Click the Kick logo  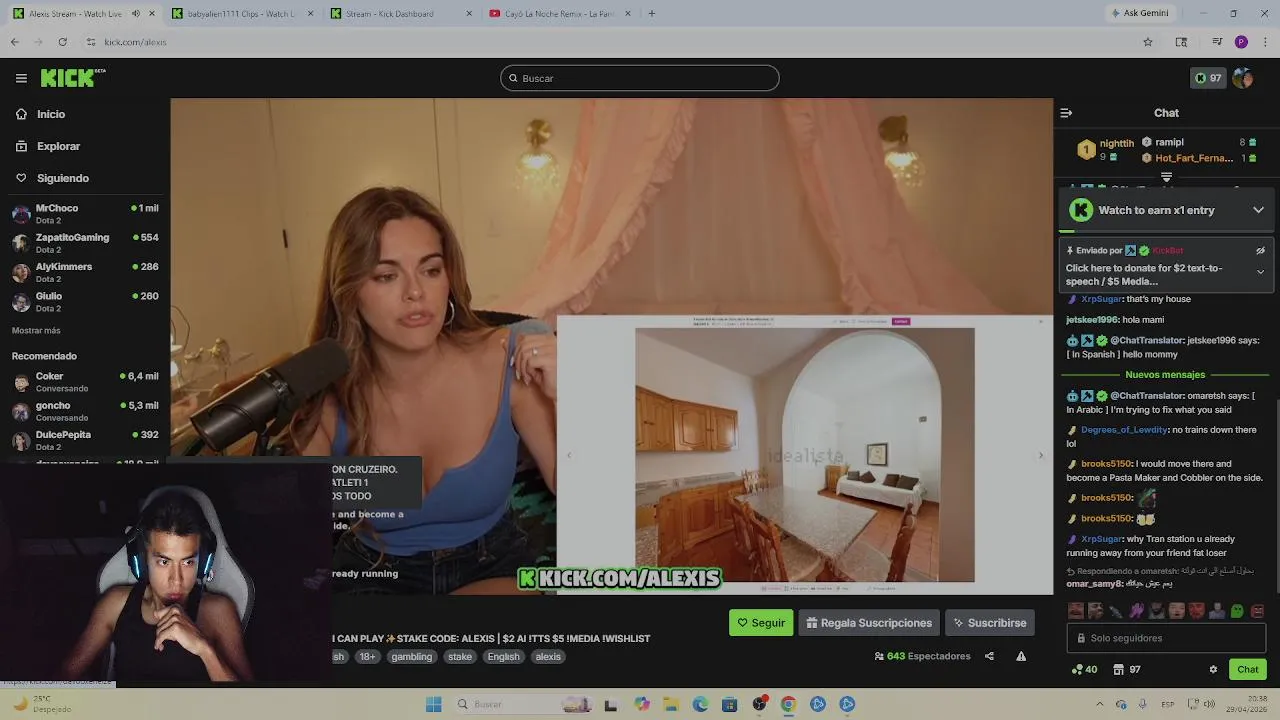click(x=72, y=78)
